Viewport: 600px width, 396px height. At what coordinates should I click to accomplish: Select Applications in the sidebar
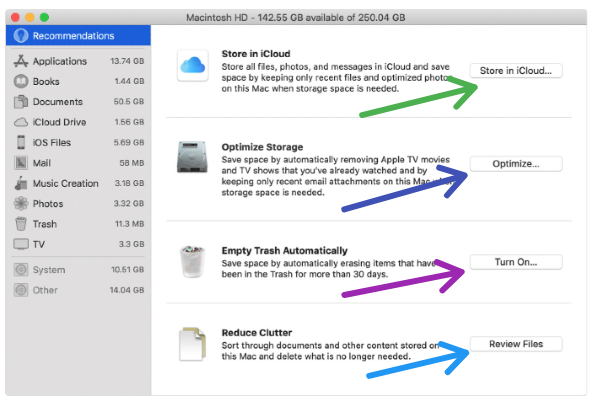click(60, 61)
